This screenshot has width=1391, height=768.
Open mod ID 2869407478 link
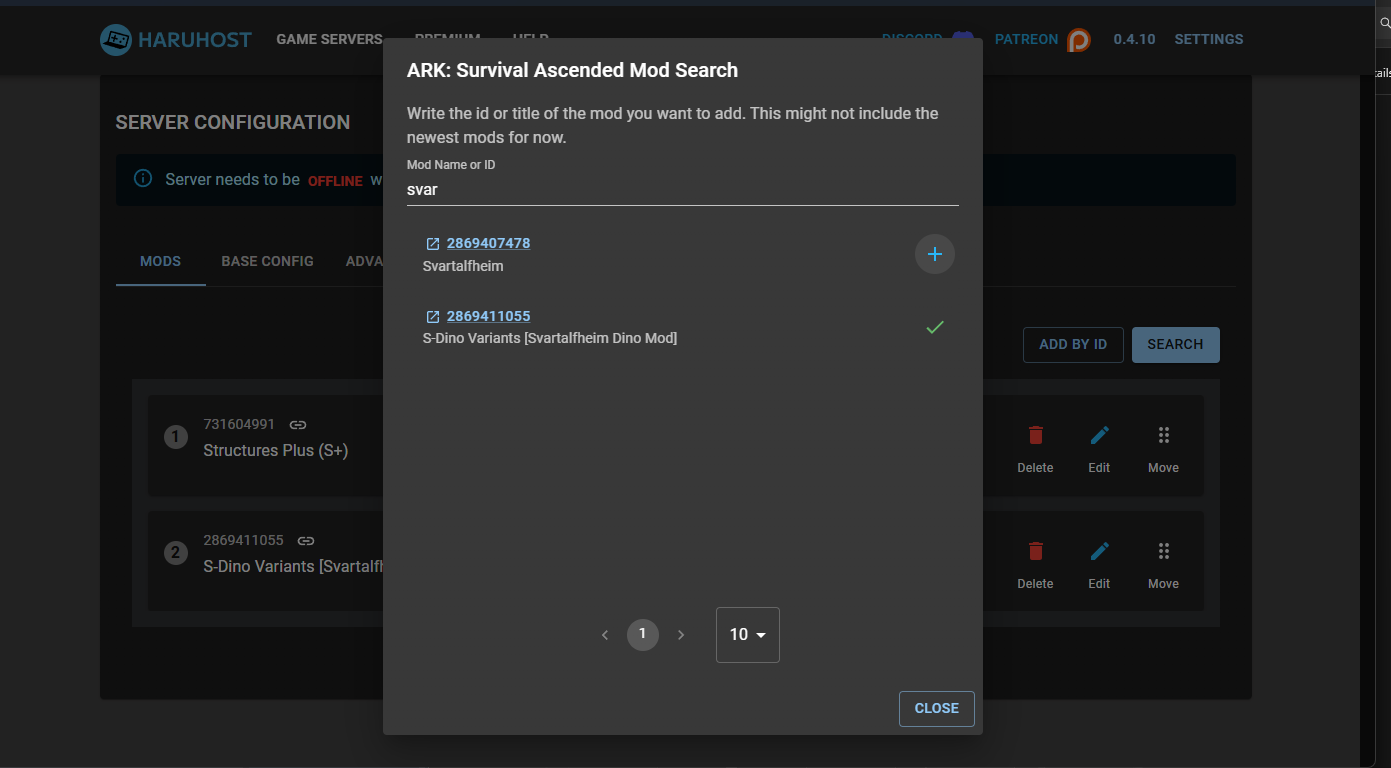click(488, 243)
